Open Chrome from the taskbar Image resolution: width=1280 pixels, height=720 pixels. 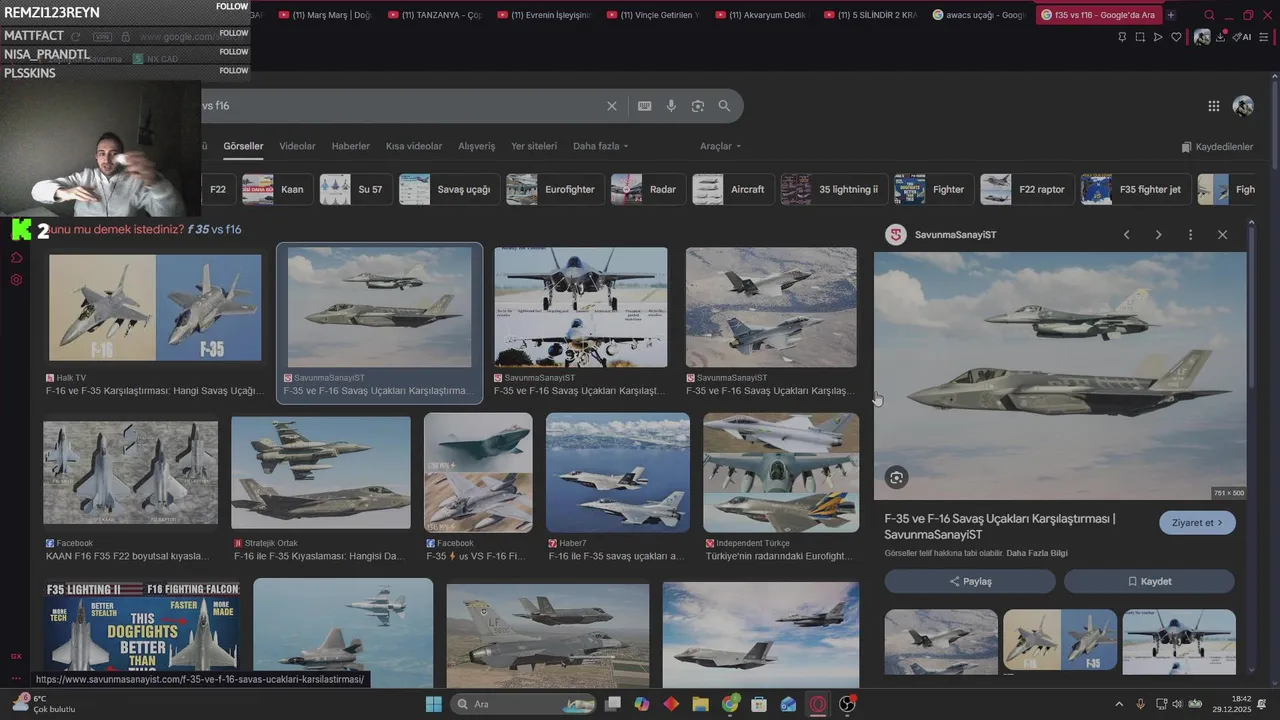730,704
